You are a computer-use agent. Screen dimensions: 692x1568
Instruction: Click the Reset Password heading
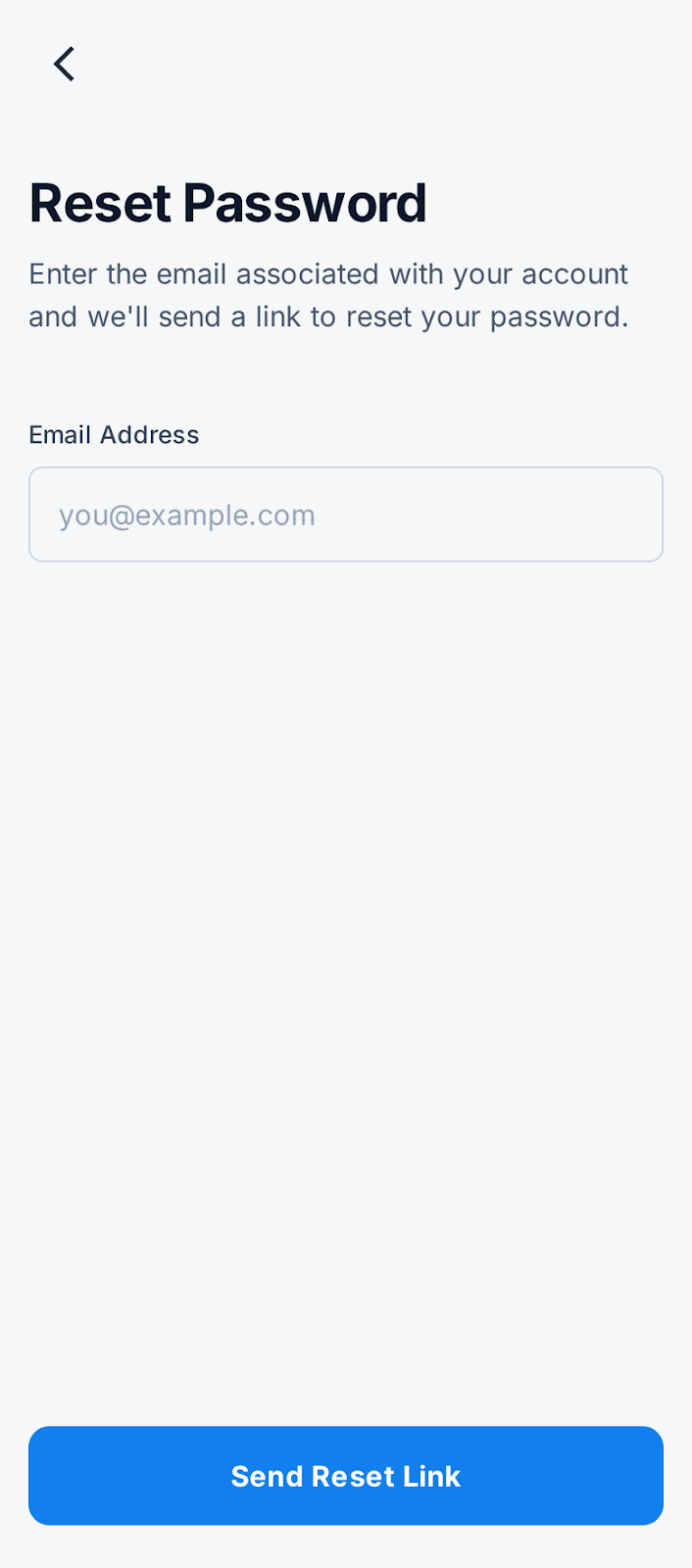227,203
